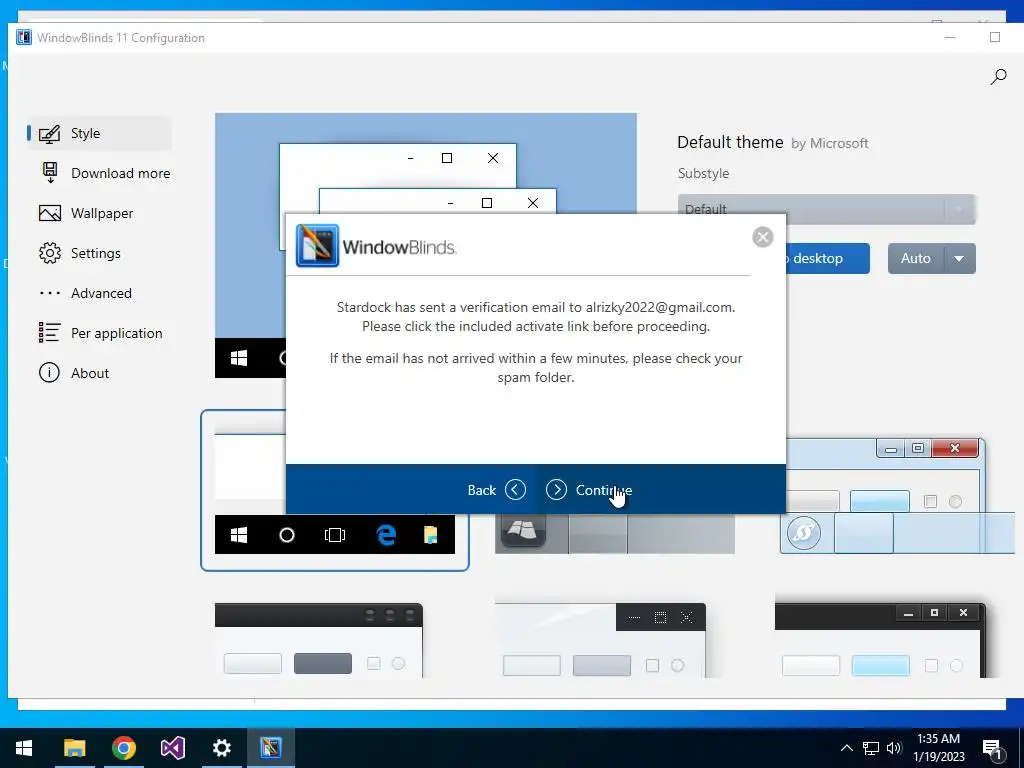Open Windows Settings gear on taskbar
The width and height of the screenshot is (1024, 768).
pos(221,748)
